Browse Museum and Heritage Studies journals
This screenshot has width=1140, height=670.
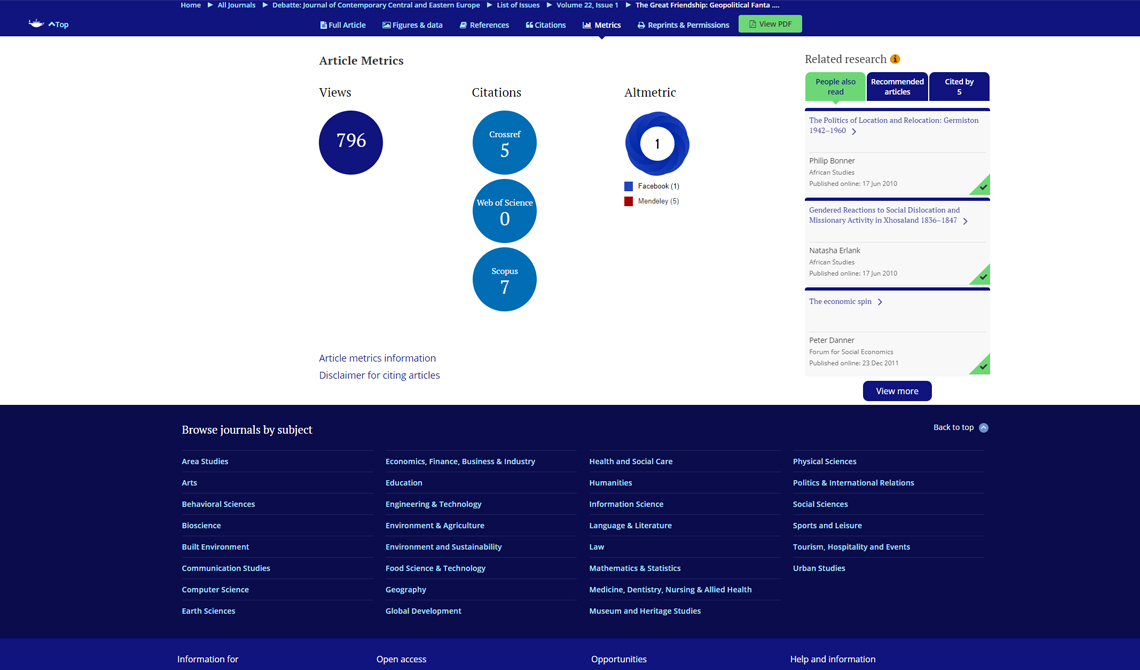tap(645, 611)
